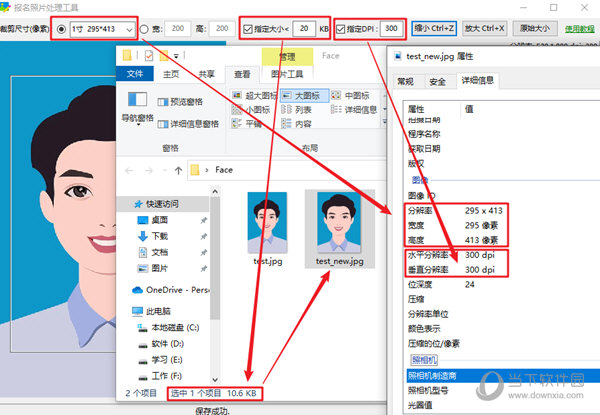Click the up-one-level arrow in Explorer
600x415 pixels.
point(178,171)
